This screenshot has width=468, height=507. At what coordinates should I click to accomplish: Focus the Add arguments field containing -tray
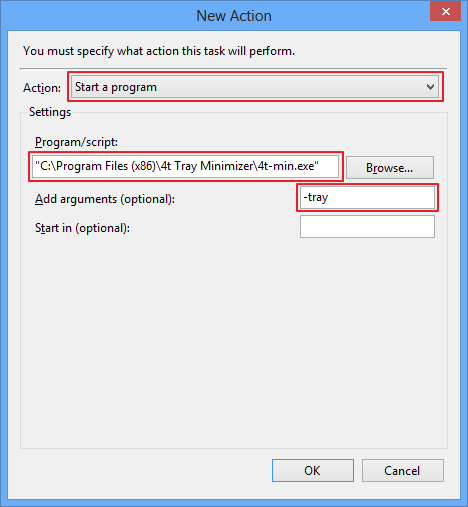coord(367,197)
